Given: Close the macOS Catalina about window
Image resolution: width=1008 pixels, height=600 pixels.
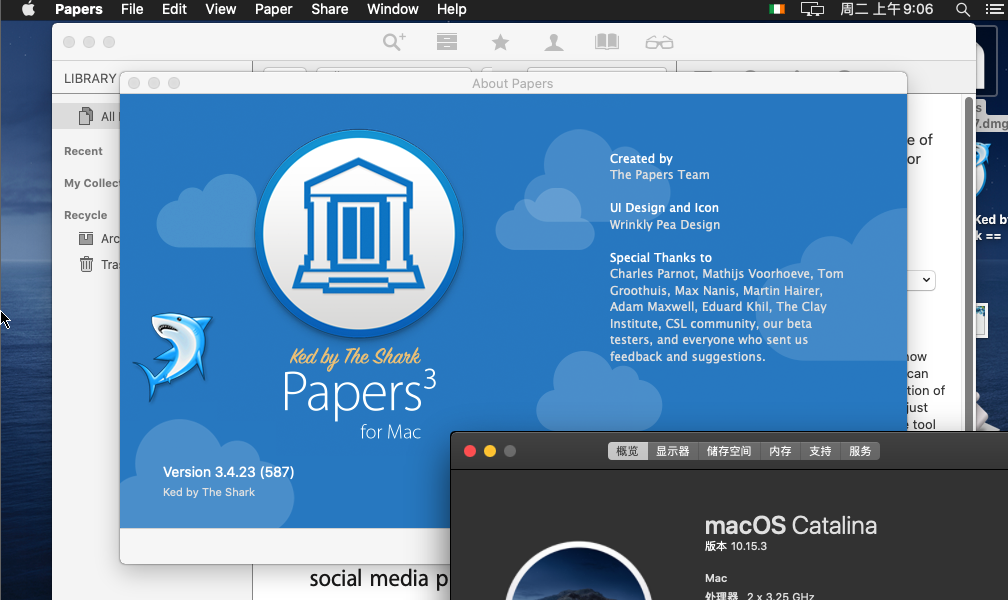Looking at the screenshot, I should click(470, 451).
